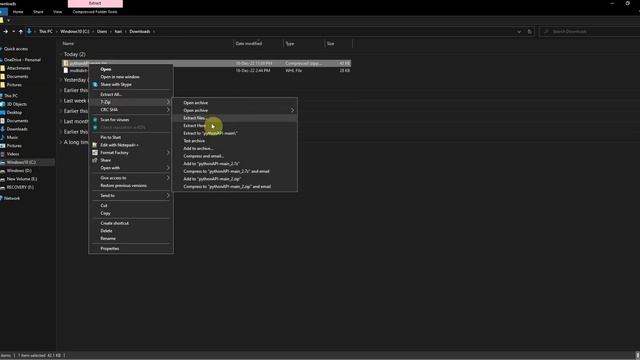Click the antivirus shield icon beside Scan for viruses
This screenshot has width=640, height=360.
[x=95, y=120]
